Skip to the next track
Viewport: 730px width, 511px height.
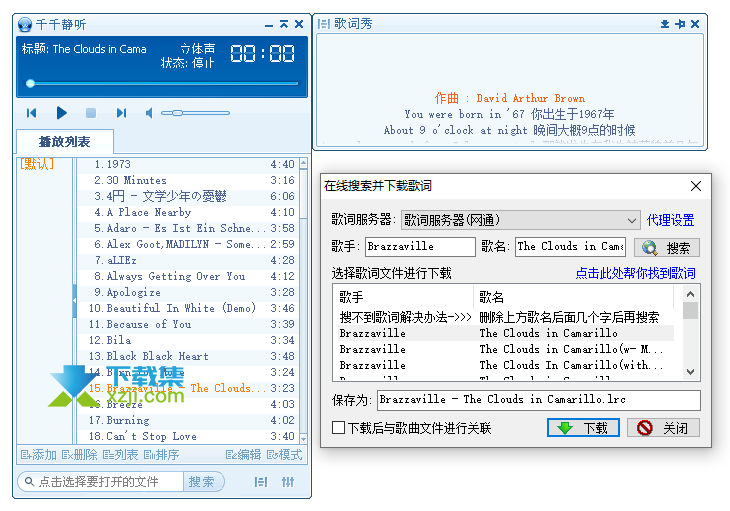pyautogui.click(x=120, y=113)
